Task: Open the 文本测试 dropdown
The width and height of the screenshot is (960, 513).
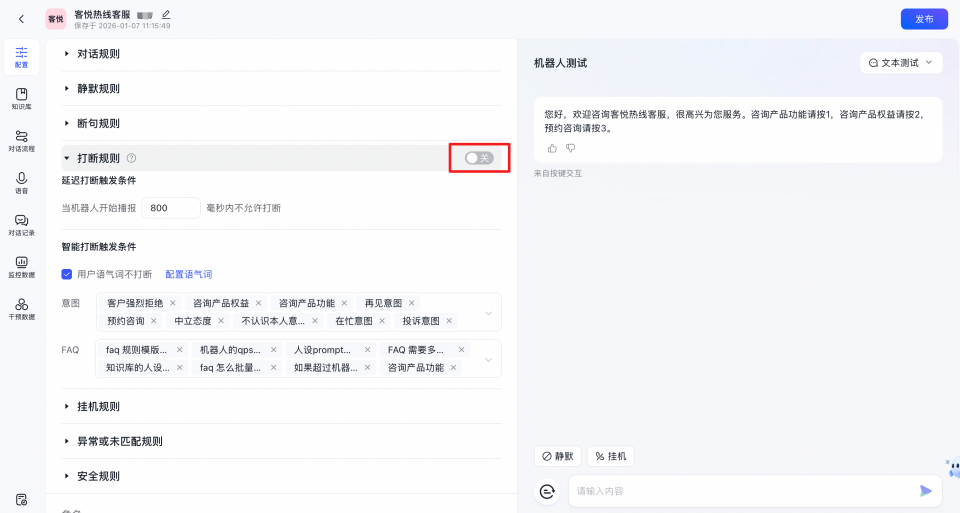Action: pos(901,63)
